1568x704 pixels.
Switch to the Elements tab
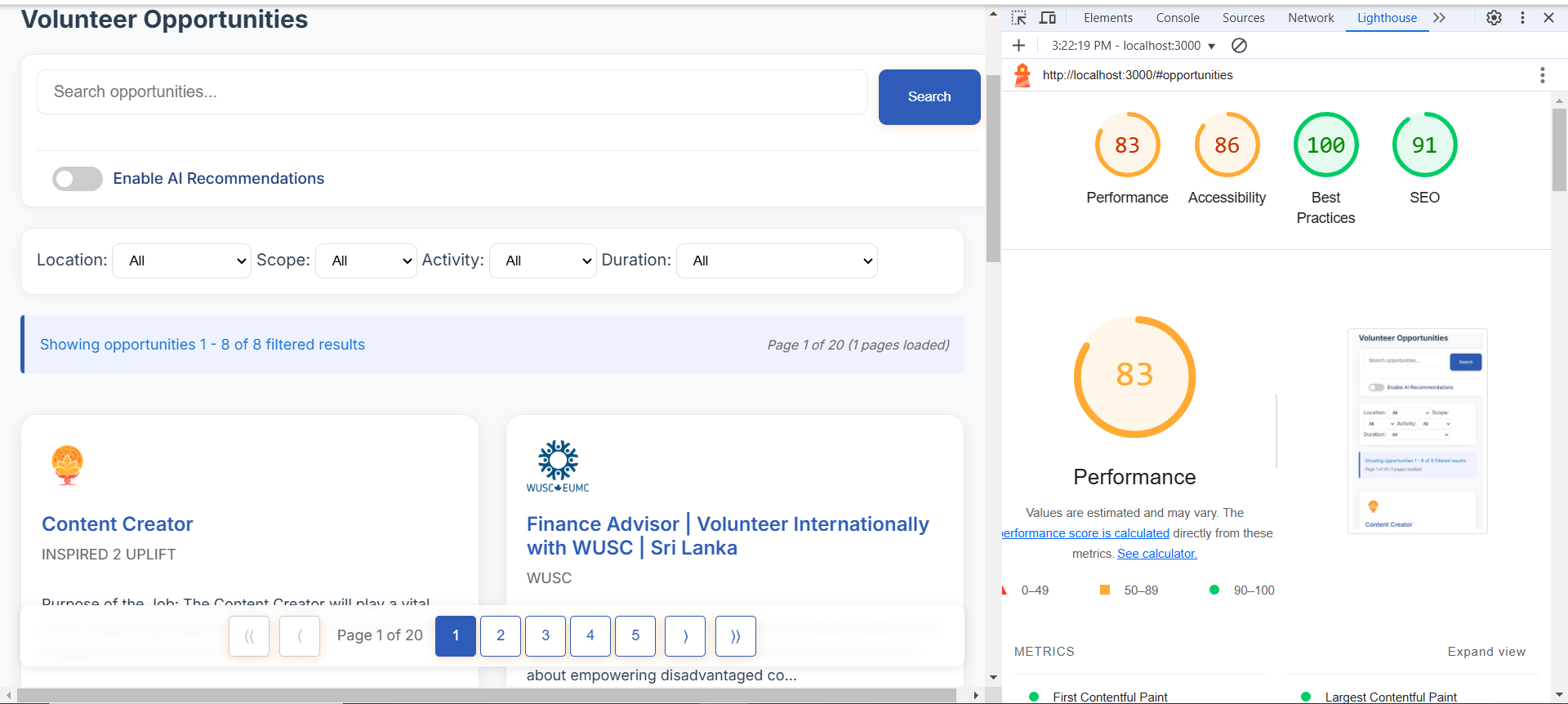[x=1107, y=18]
